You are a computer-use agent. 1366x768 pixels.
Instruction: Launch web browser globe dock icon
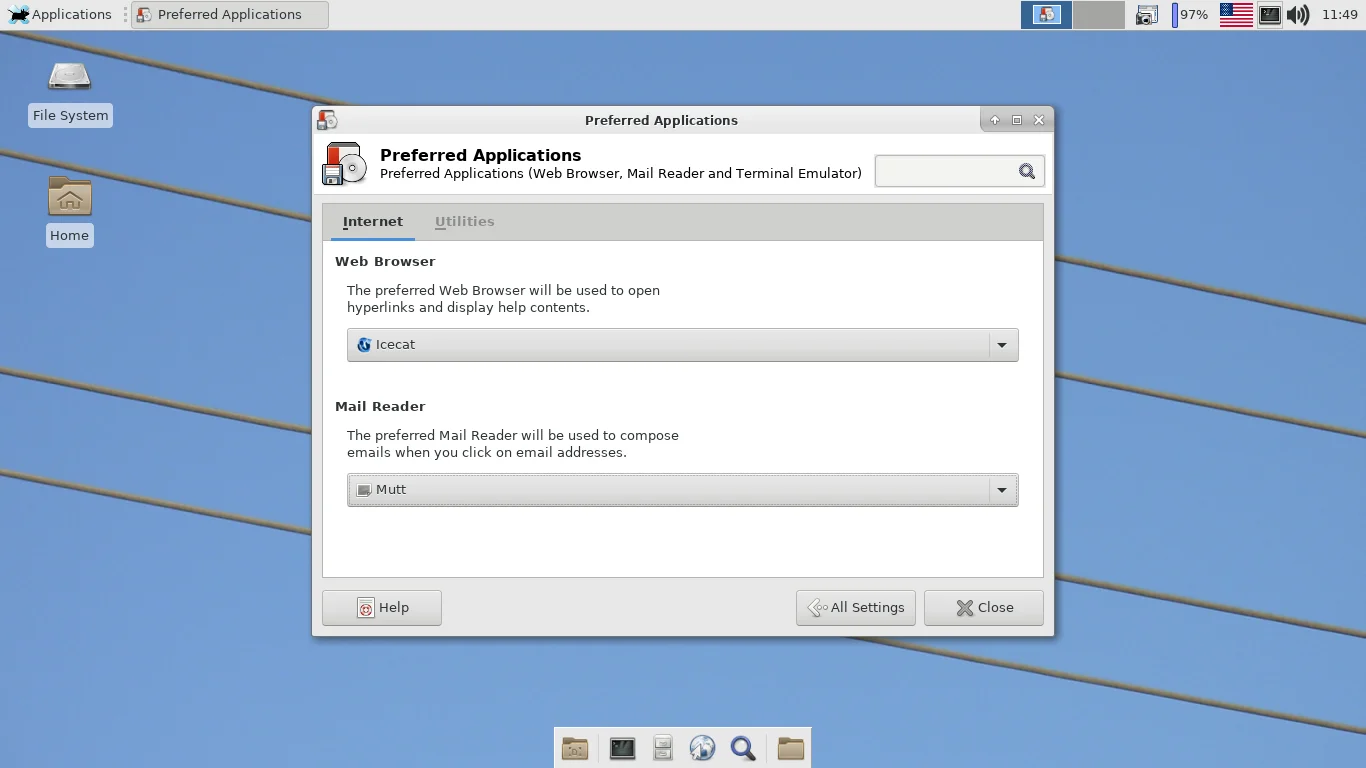point(703,748)
